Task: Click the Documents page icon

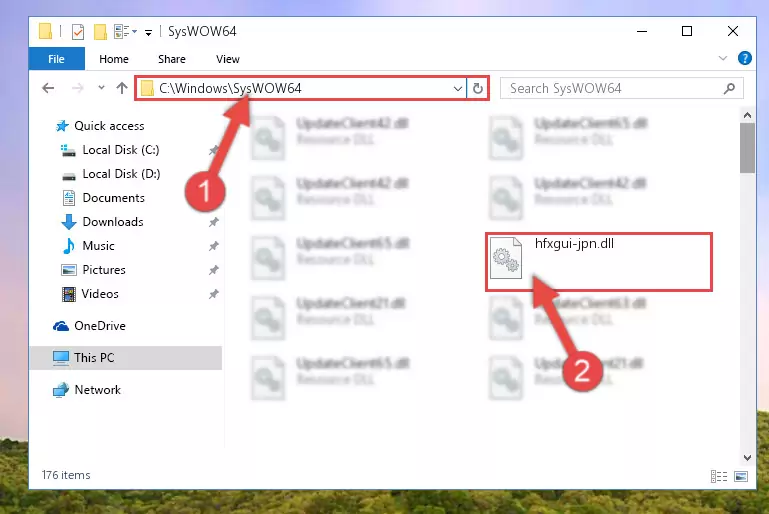Action: point(69,198)
